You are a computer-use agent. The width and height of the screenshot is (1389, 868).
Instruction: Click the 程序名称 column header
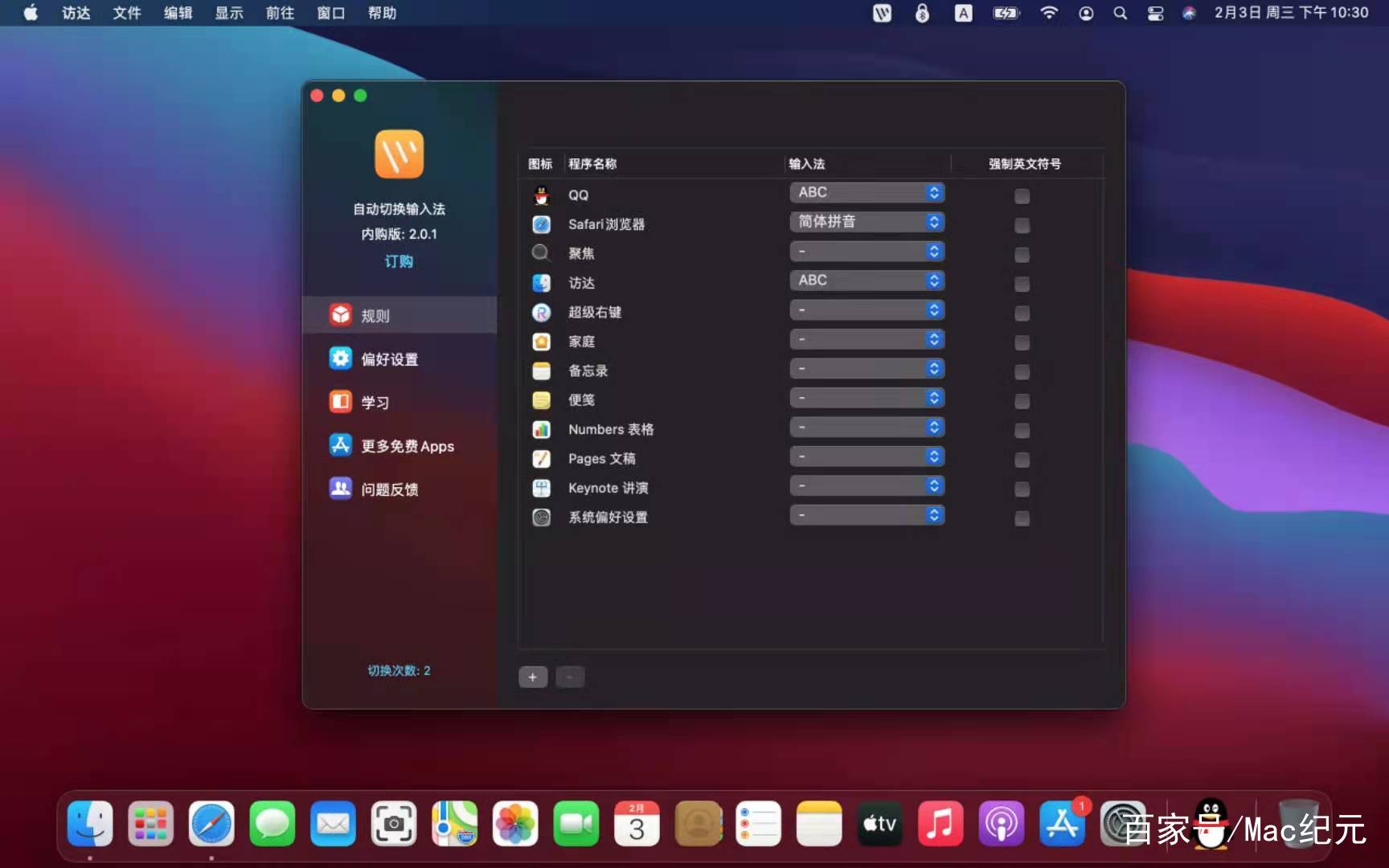(x=592, y=164)
